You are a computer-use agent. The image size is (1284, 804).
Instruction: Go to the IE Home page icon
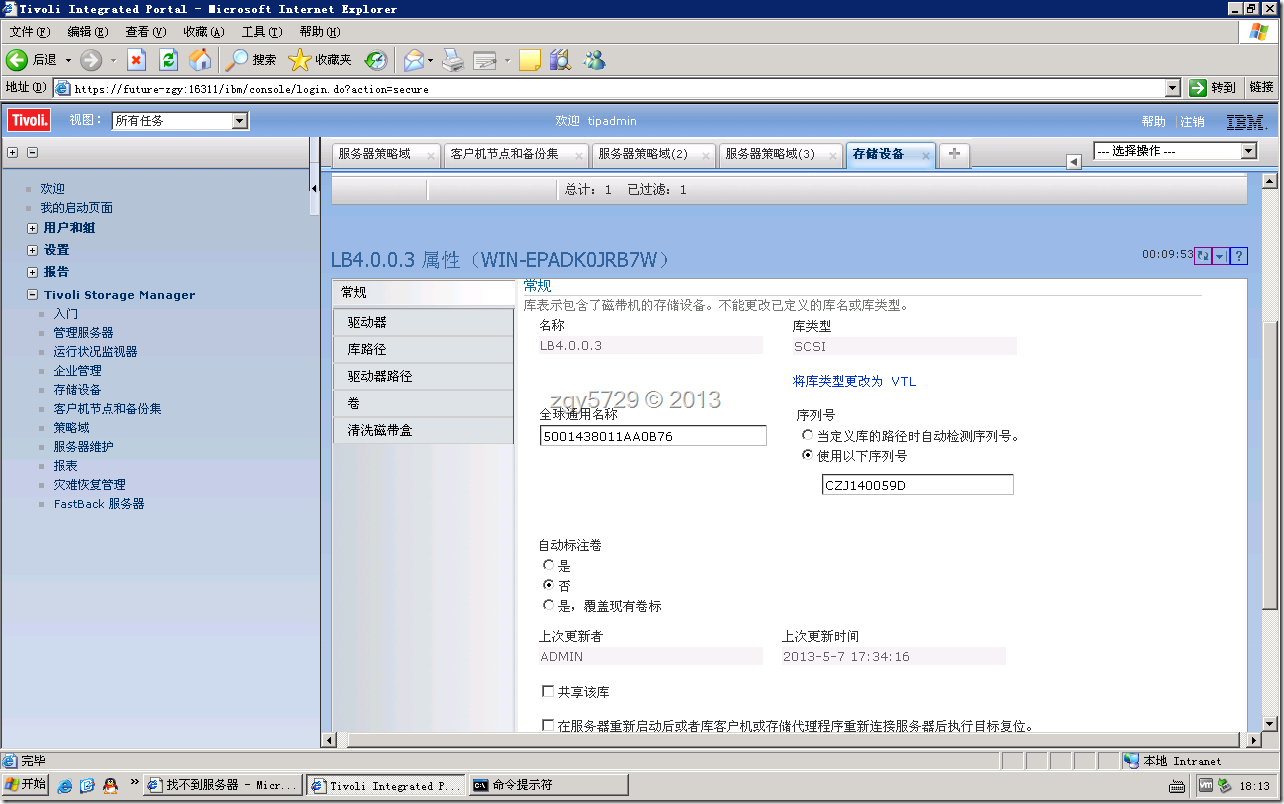click(201, 60)
